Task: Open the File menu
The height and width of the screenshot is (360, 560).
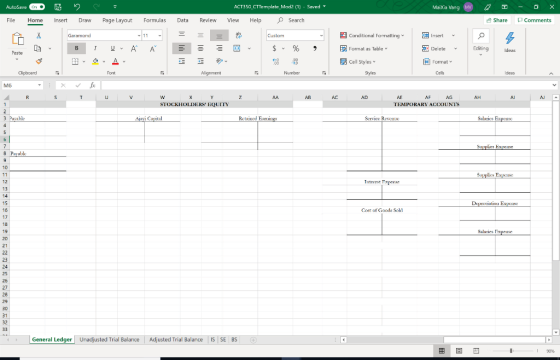Action: (11, 20)
